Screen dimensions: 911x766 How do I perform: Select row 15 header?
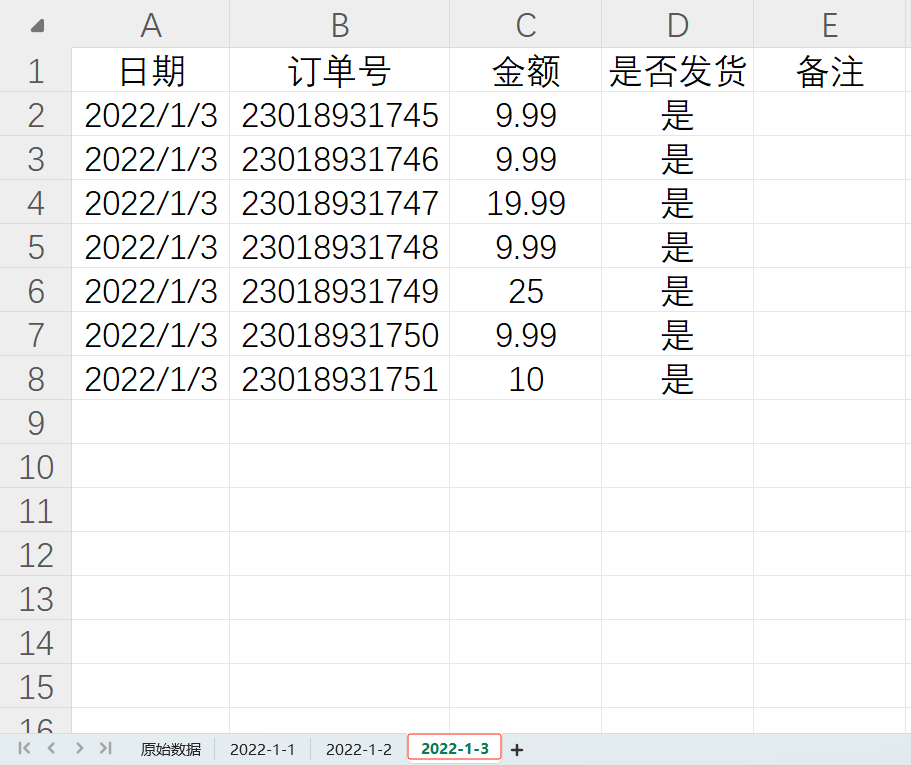[35, 686]
